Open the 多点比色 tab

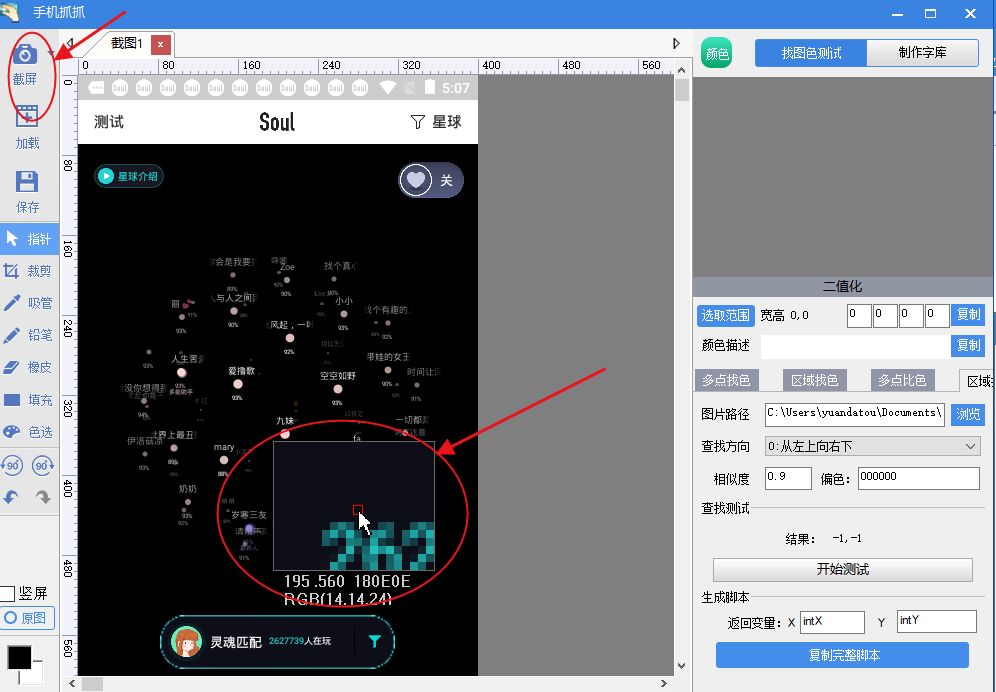(902, 380)
